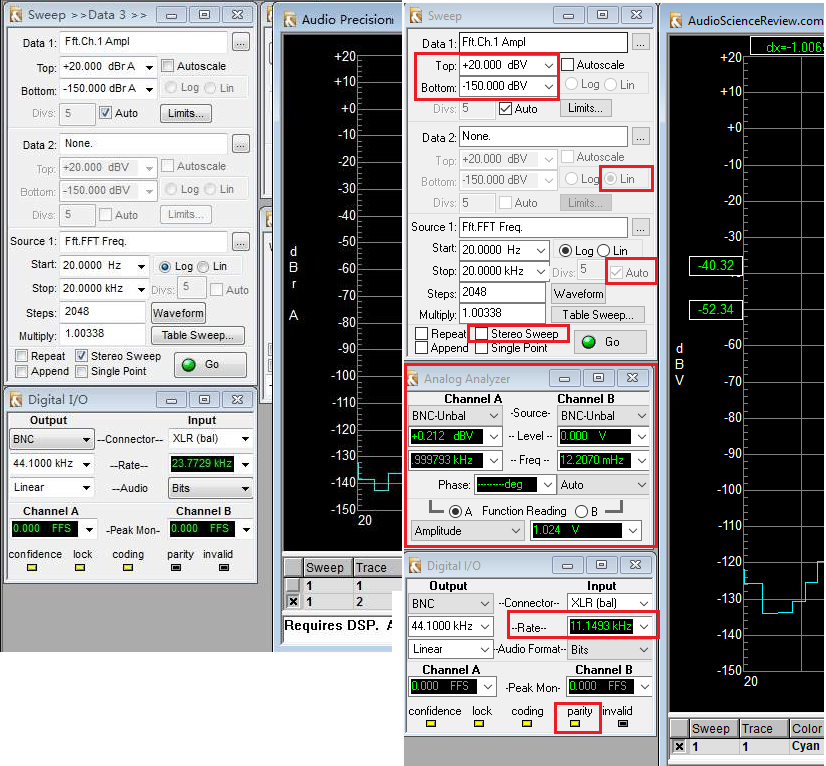Click the Sweep >>Data 3 >> window title icon
This screenshot has width=826, height=766.
(16, 15)
